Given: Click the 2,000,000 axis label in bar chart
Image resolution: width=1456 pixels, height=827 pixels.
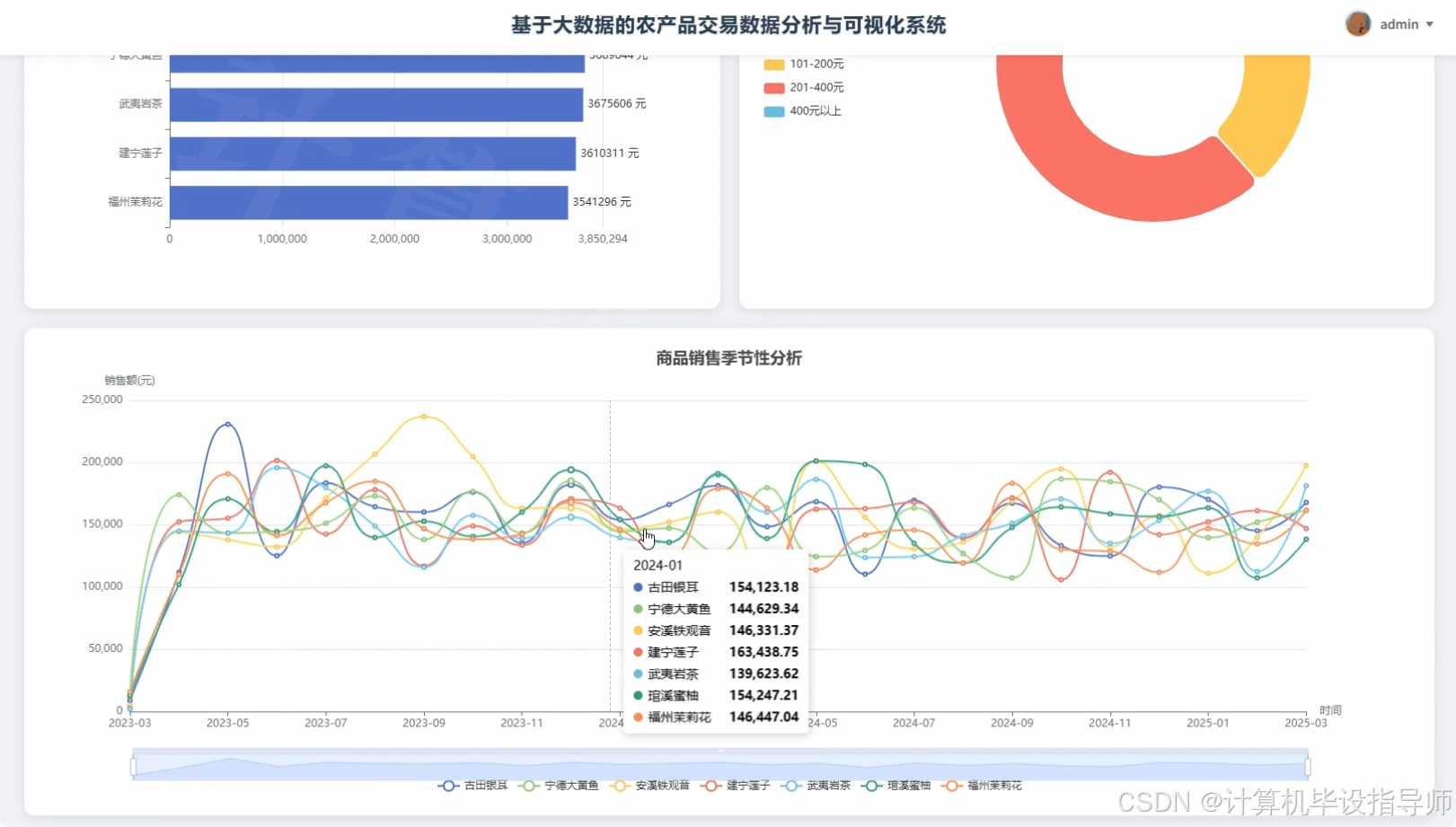Looking at the screenshot, I should [394, 239].
